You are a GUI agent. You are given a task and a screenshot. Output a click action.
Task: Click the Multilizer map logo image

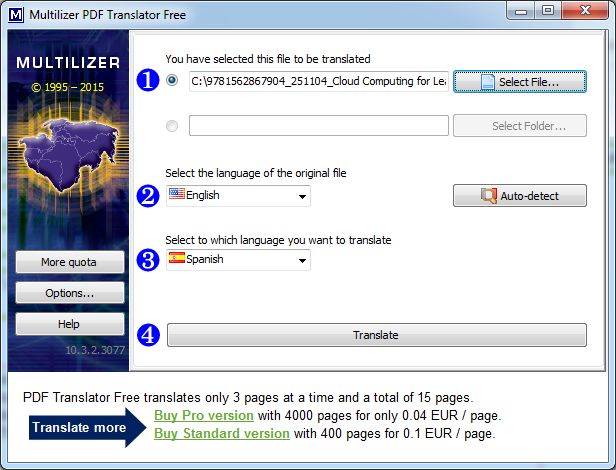tap(68, 153)
